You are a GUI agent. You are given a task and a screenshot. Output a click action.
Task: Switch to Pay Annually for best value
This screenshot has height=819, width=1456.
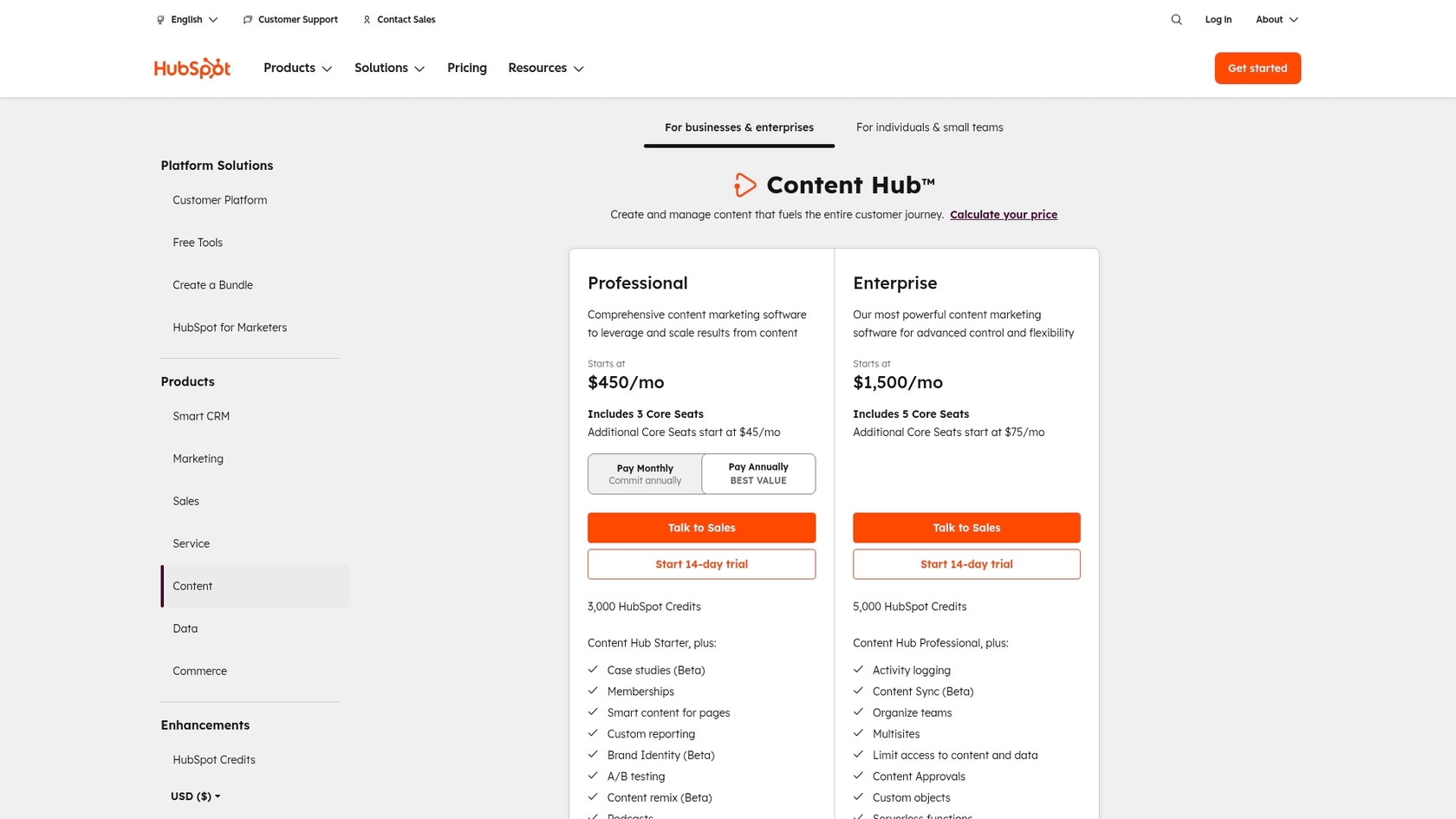757,473
